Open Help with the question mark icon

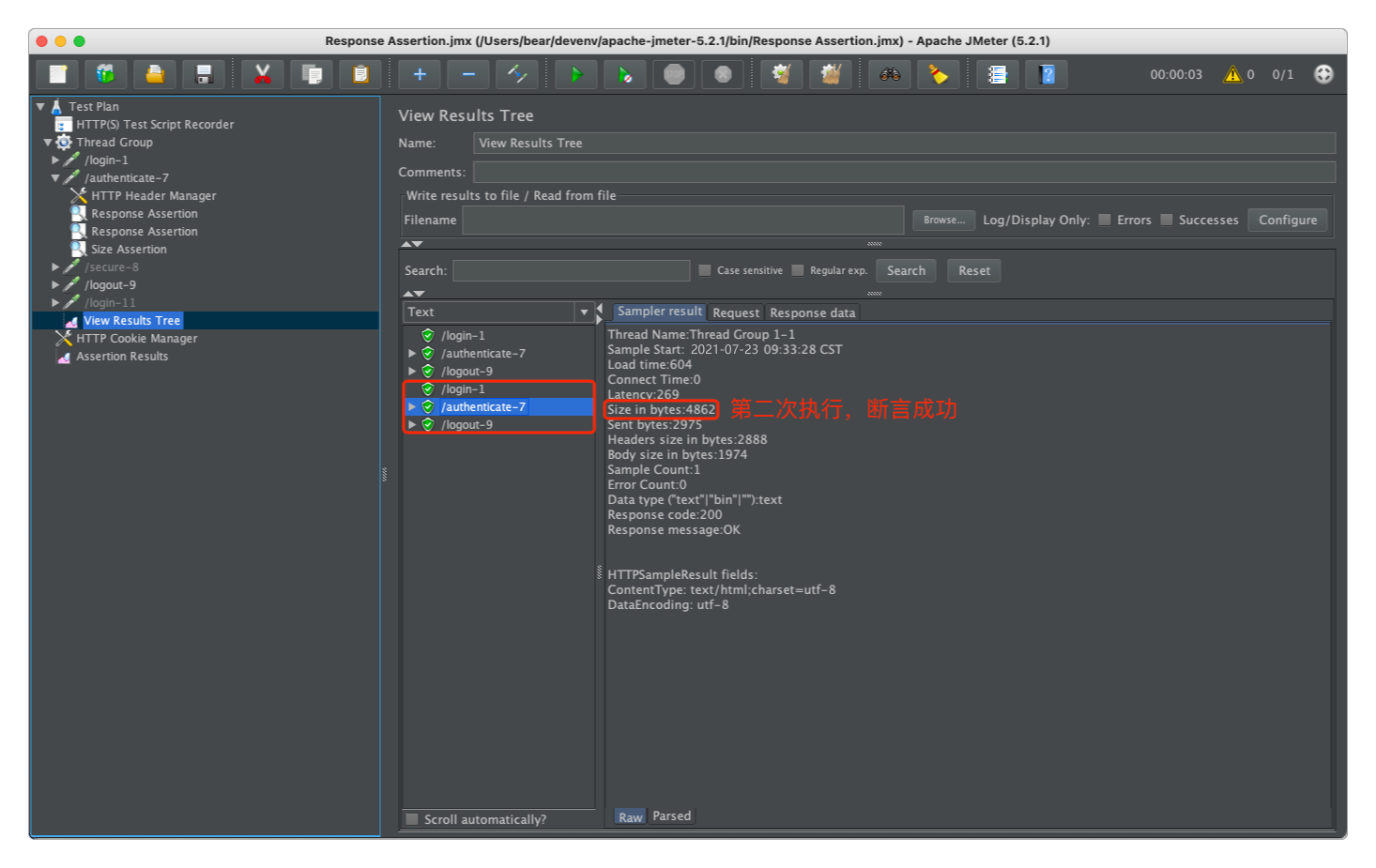[1047, 74]
